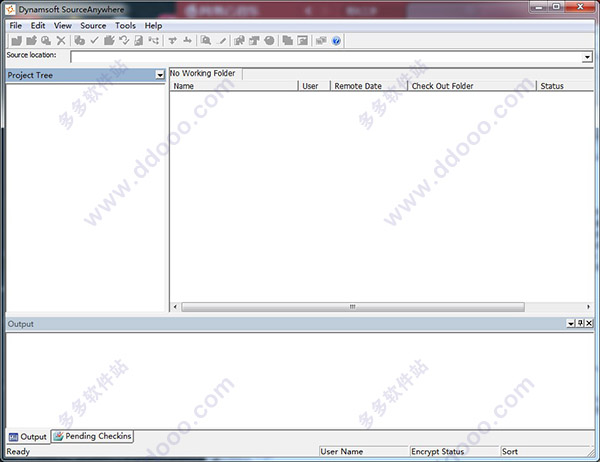The height and width of the screenshot is (462, 600).
Task: Open the File menu
Action: coord(16,26)
